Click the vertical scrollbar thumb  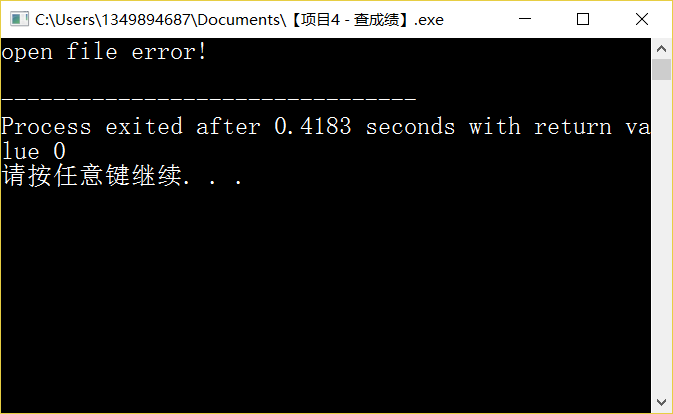tap(661, 70)
